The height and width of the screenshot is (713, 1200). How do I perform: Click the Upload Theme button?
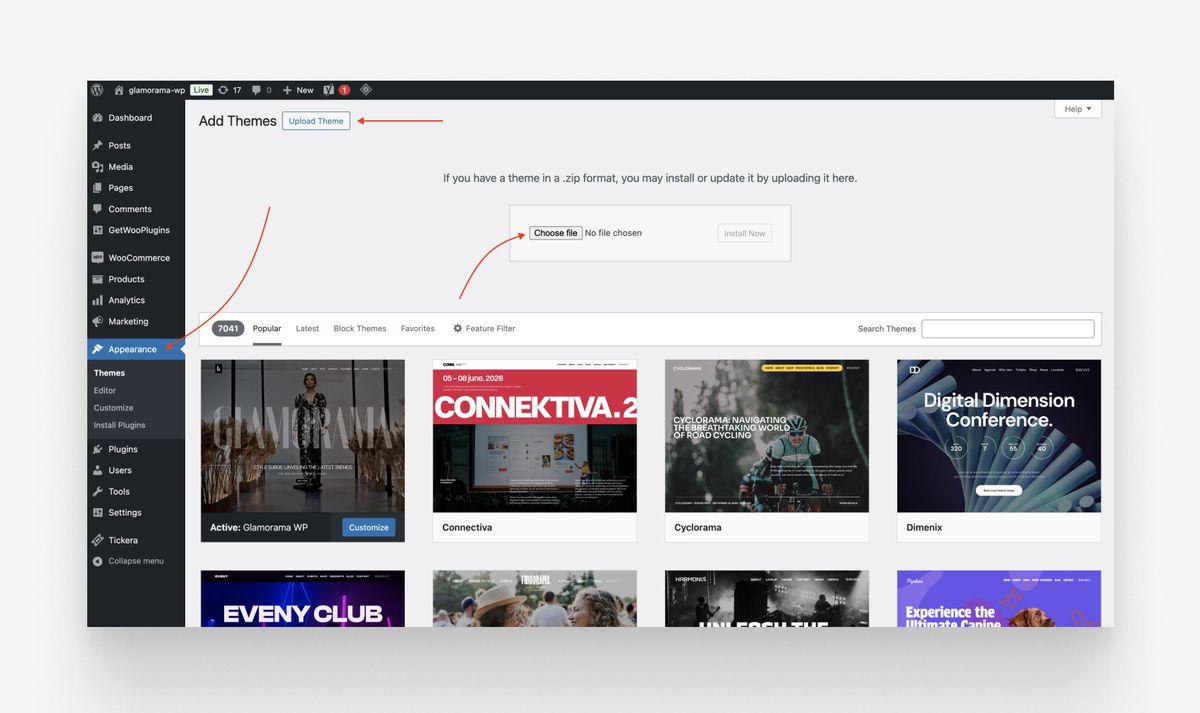316,121
